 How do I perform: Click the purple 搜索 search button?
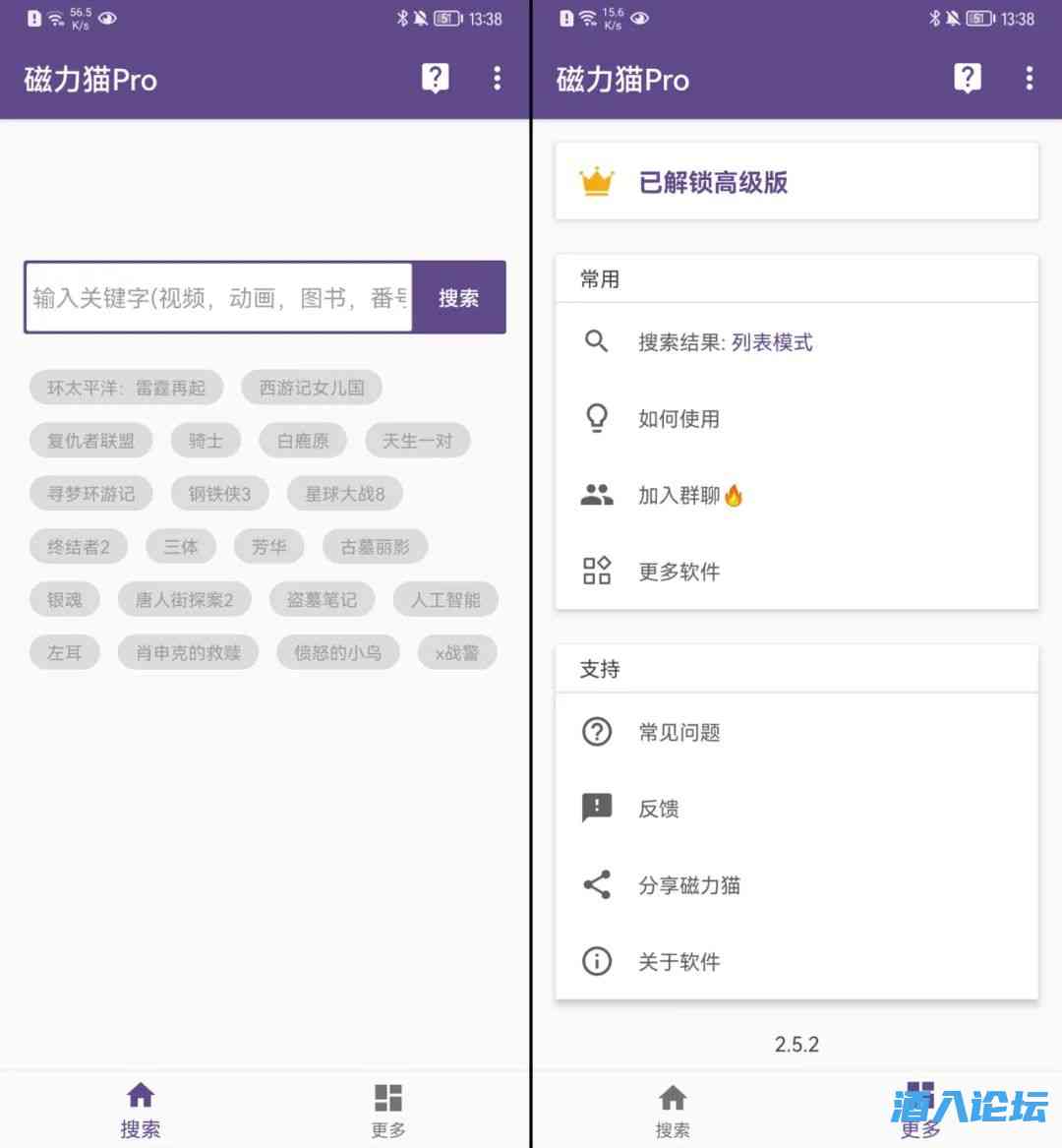tap(458, 298)
